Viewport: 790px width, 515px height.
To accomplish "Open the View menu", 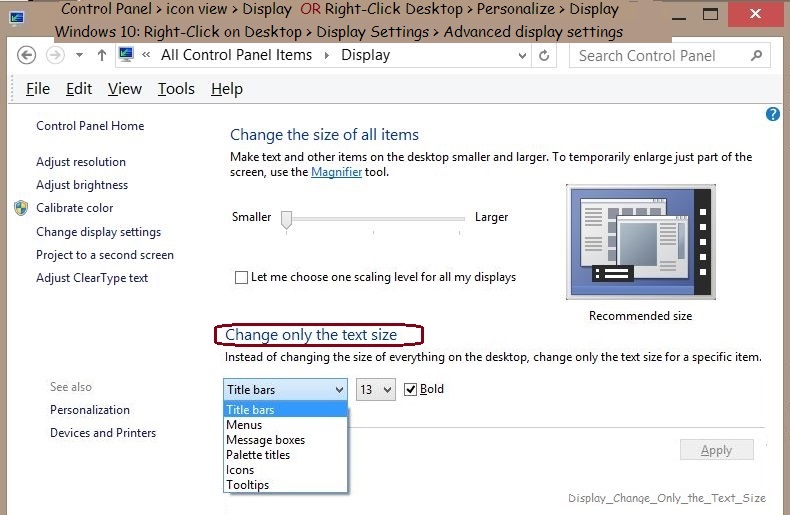I will tap(124, 89).
